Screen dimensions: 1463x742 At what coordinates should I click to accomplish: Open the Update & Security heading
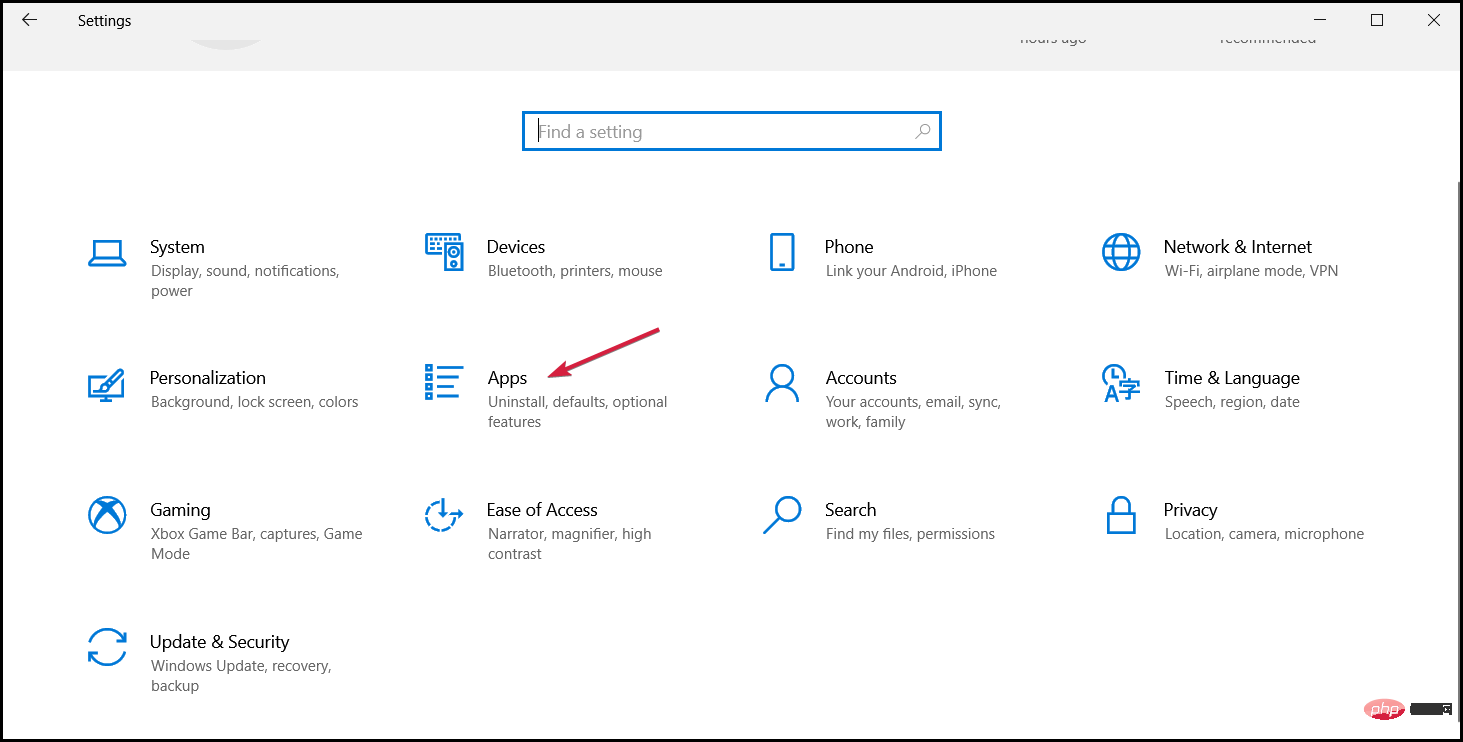pos(219,642)
